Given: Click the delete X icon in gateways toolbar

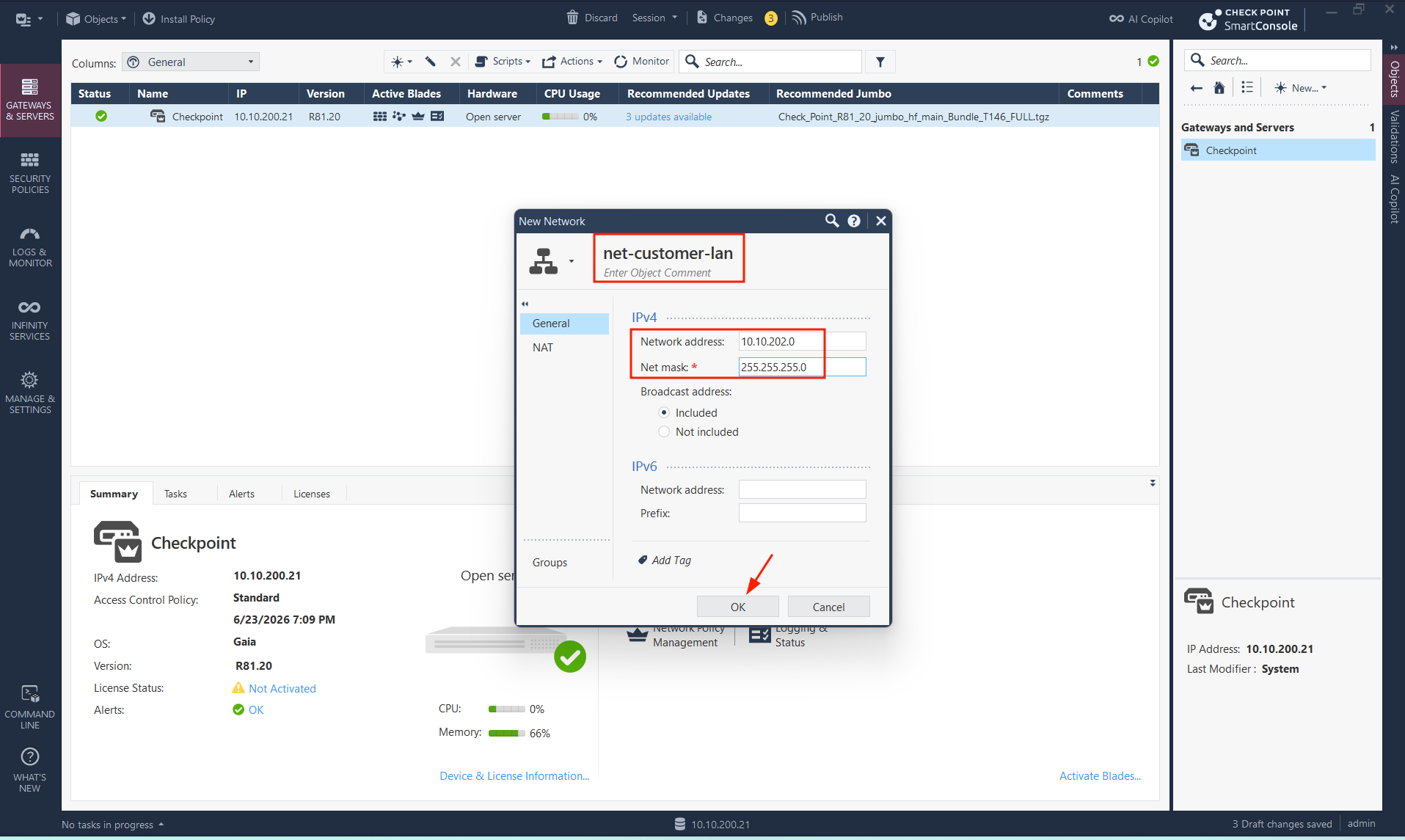Looking at the screenshot, I should [x=455, y=62].
